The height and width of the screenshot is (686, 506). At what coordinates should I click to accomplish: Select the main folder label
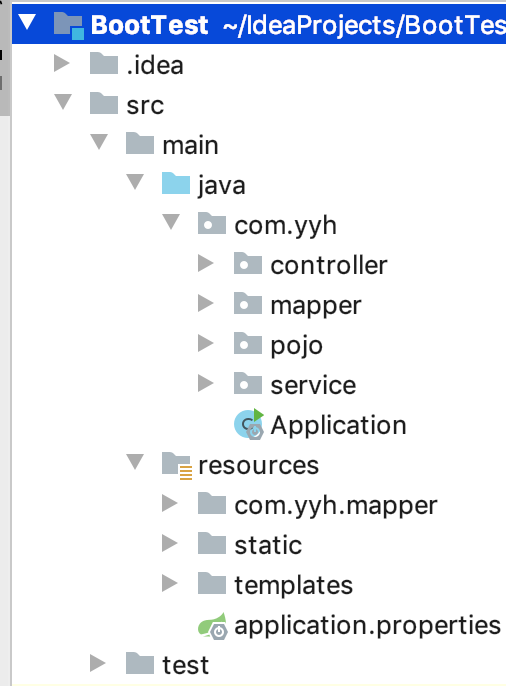point(190,145)
